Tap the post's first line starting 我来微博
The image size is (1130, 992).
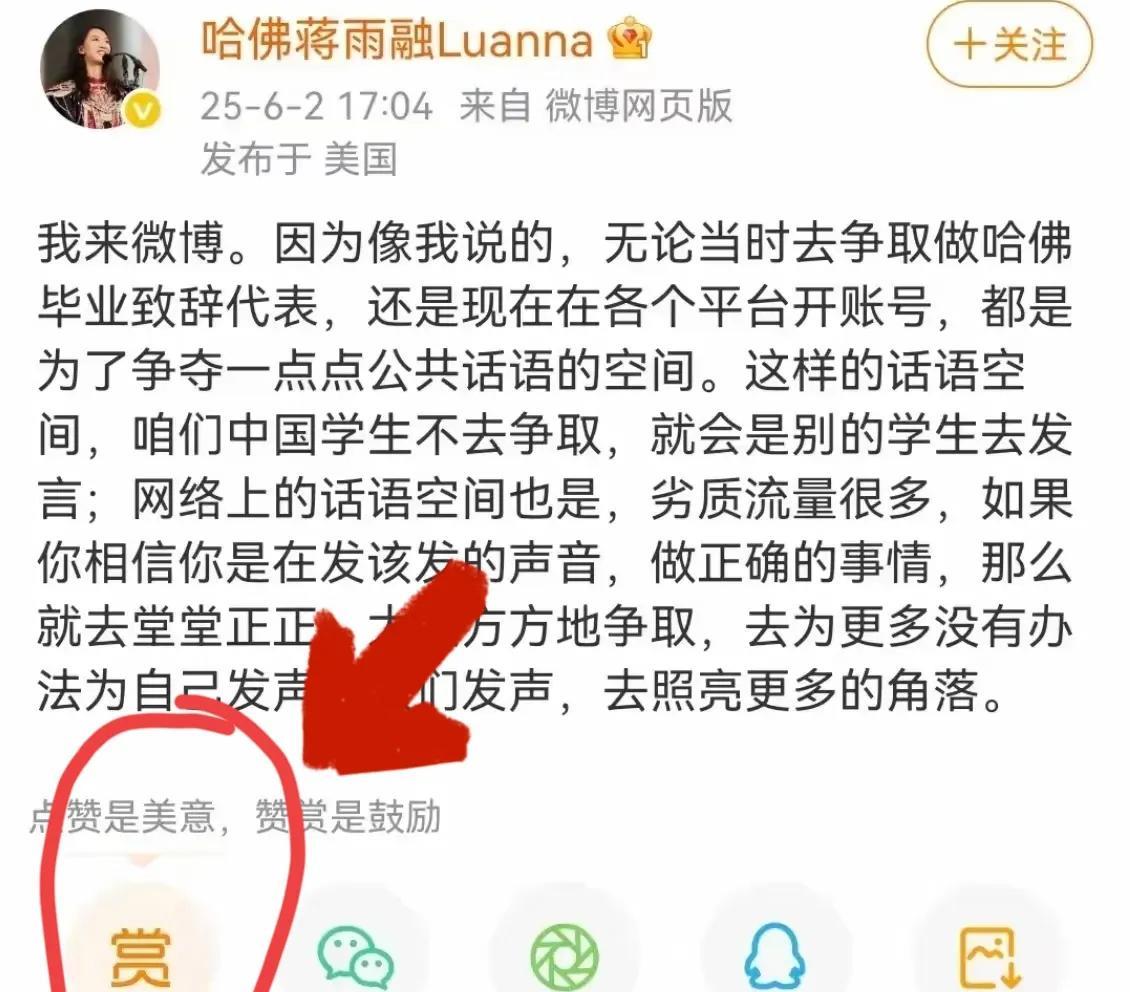[555, 243]
